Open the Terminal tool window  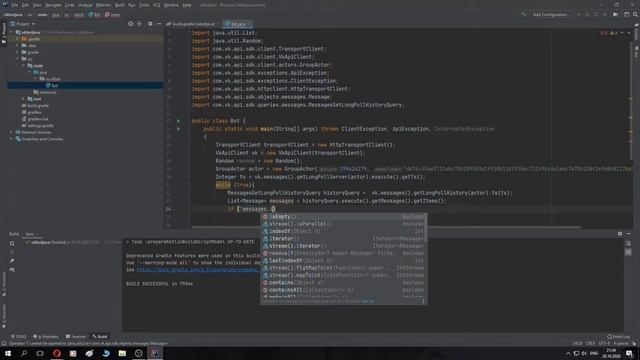[76, 337]
